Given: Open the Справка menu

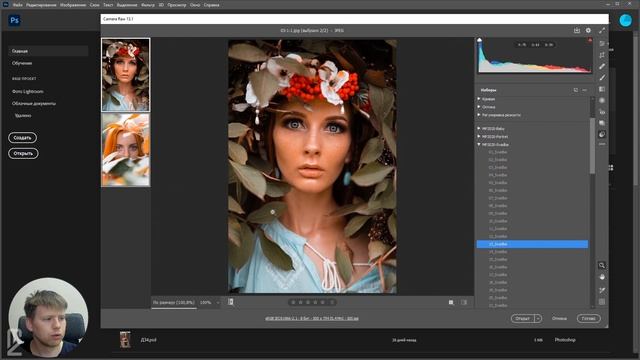Looking at the screenshot, I should tap(211, 5).
